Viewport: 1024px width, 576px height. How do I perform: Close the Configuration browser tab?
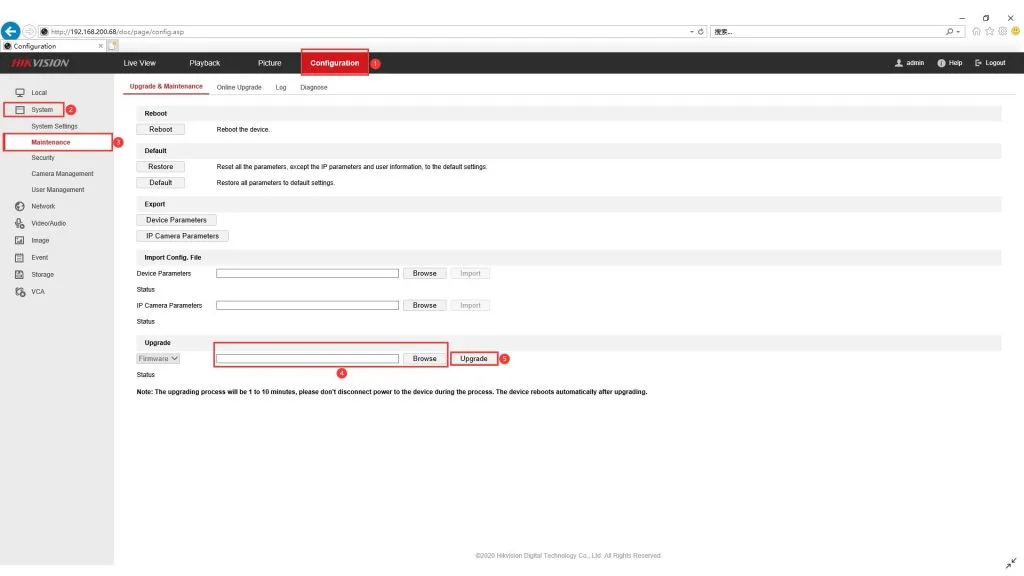pyautogui.click(x=101, y=46)
